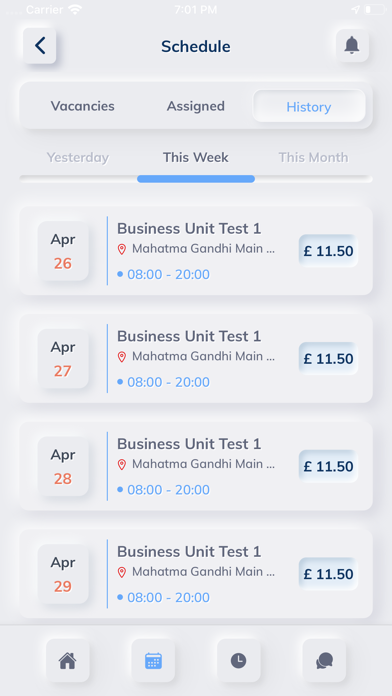Show Yesterday's history
Screen dimensions: 392x696
point(78,158)
